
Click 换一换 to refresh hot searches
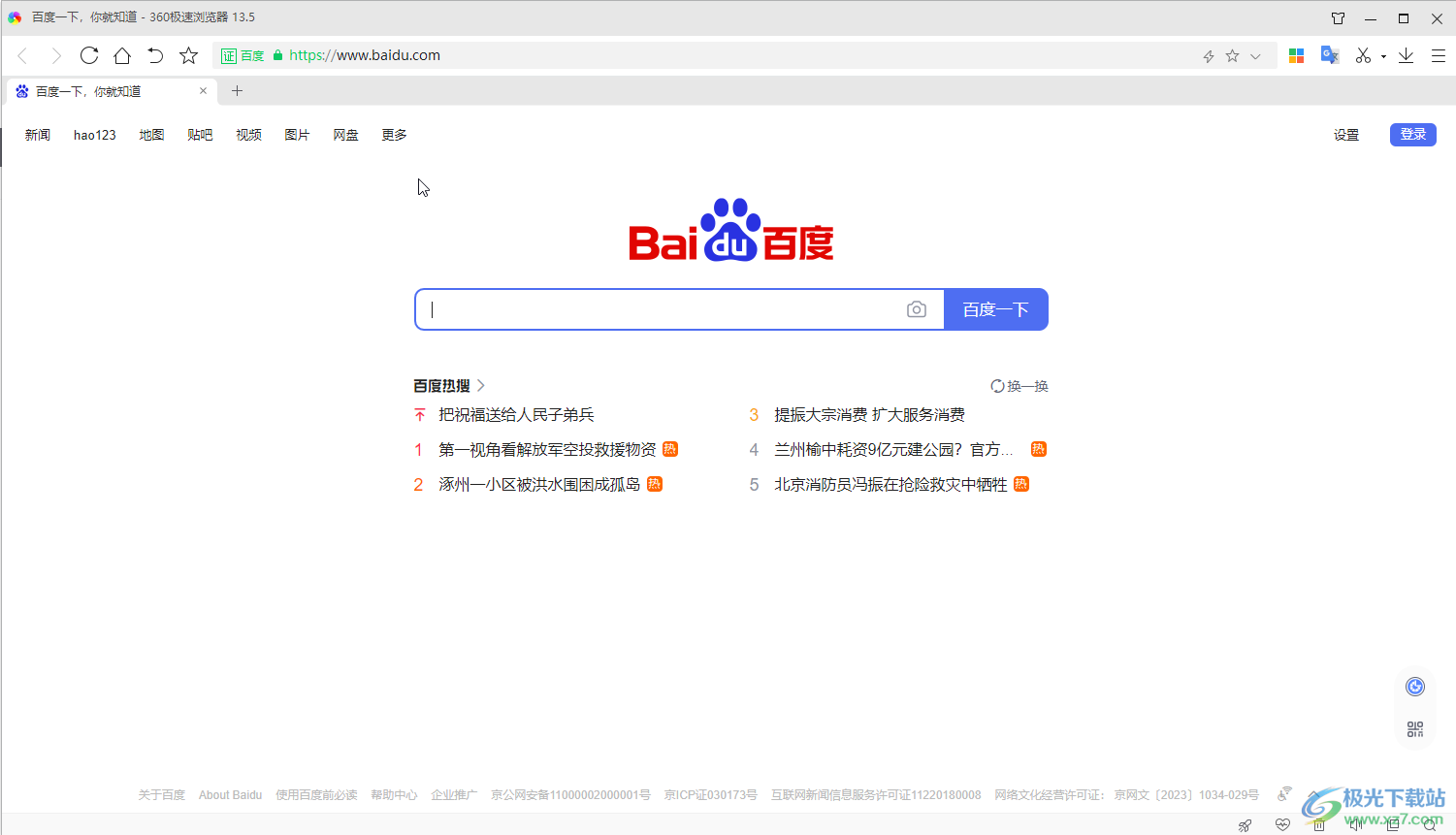[x=1019, y=386]
